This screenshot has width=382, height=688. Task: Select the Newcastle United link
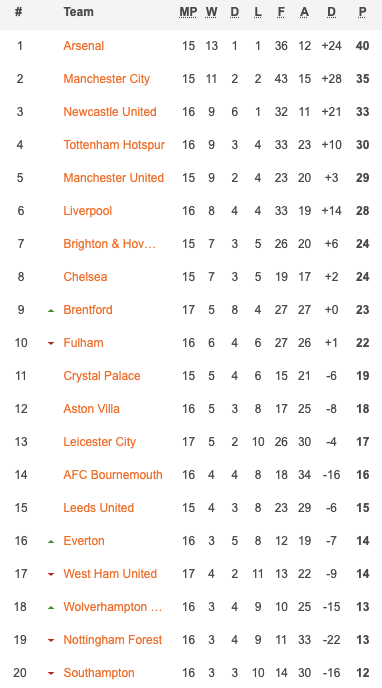point(110,112)
